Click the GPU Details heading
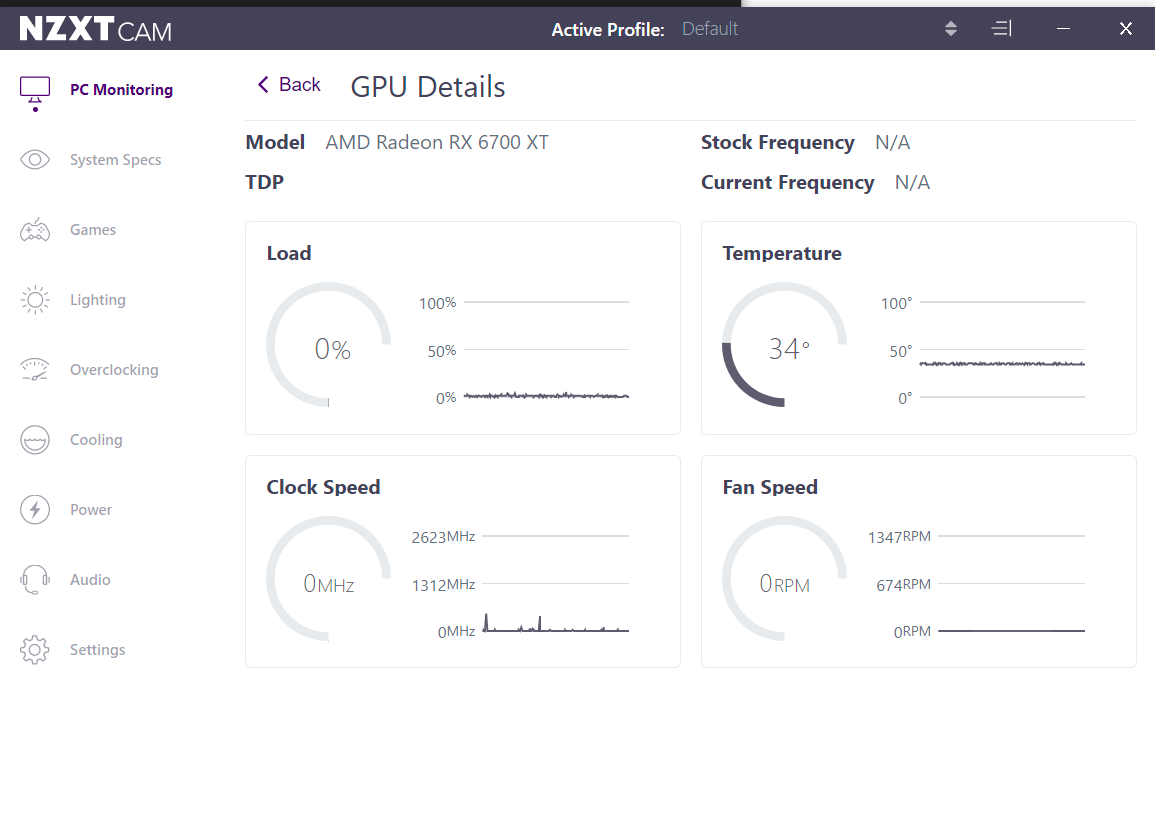Image resolution: width=1155 pixels, height=831 pixels. click(428, 87)
